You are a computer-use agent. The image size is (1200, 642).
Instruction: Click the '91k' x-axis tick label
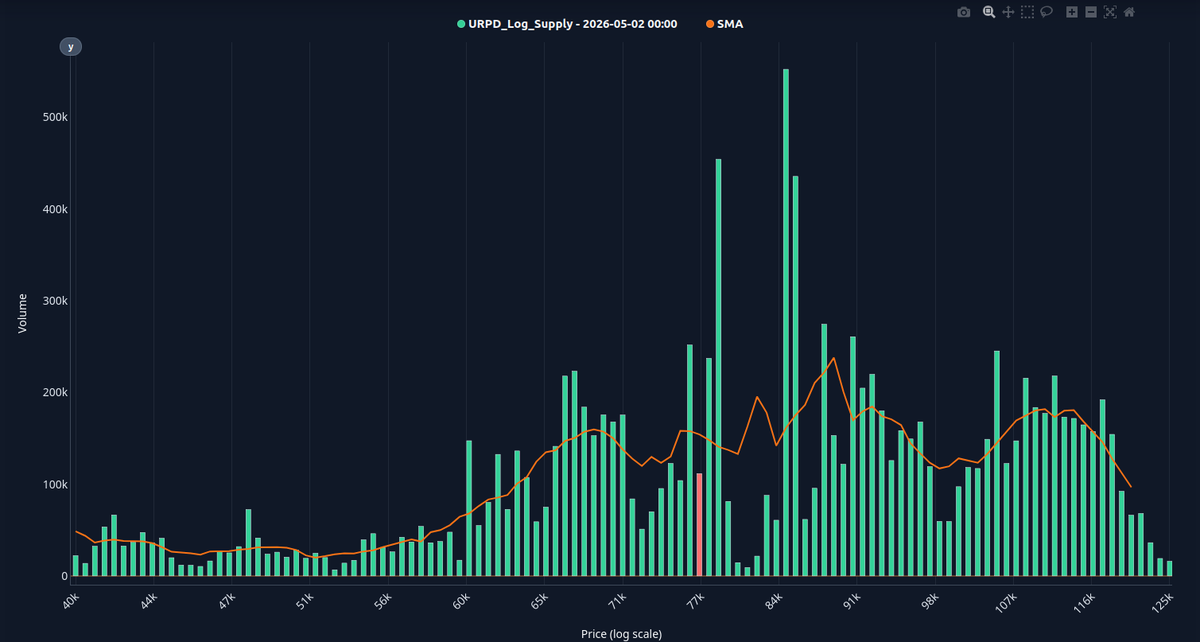(851, 602)
